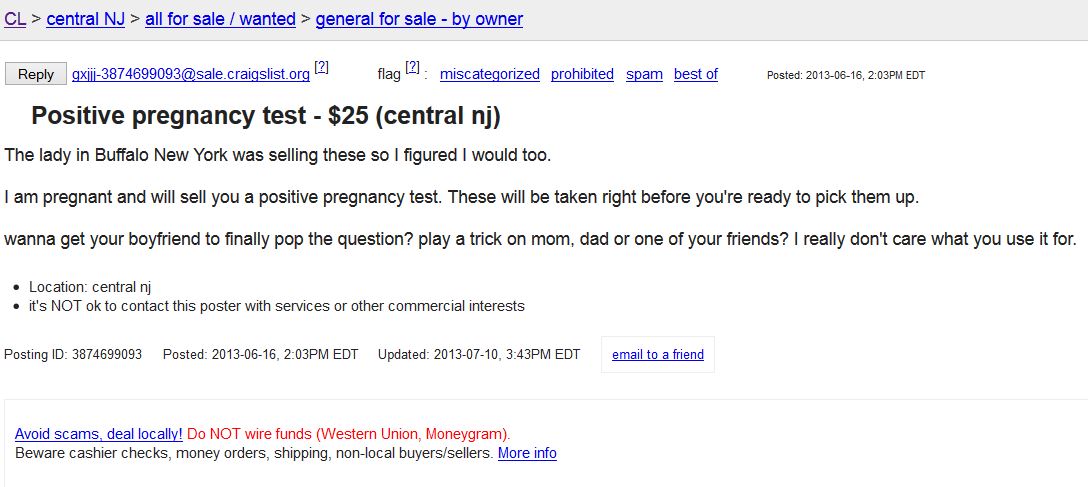Click the email to a friend link
Screen dimensions: 1088x487
coord(657,355)
